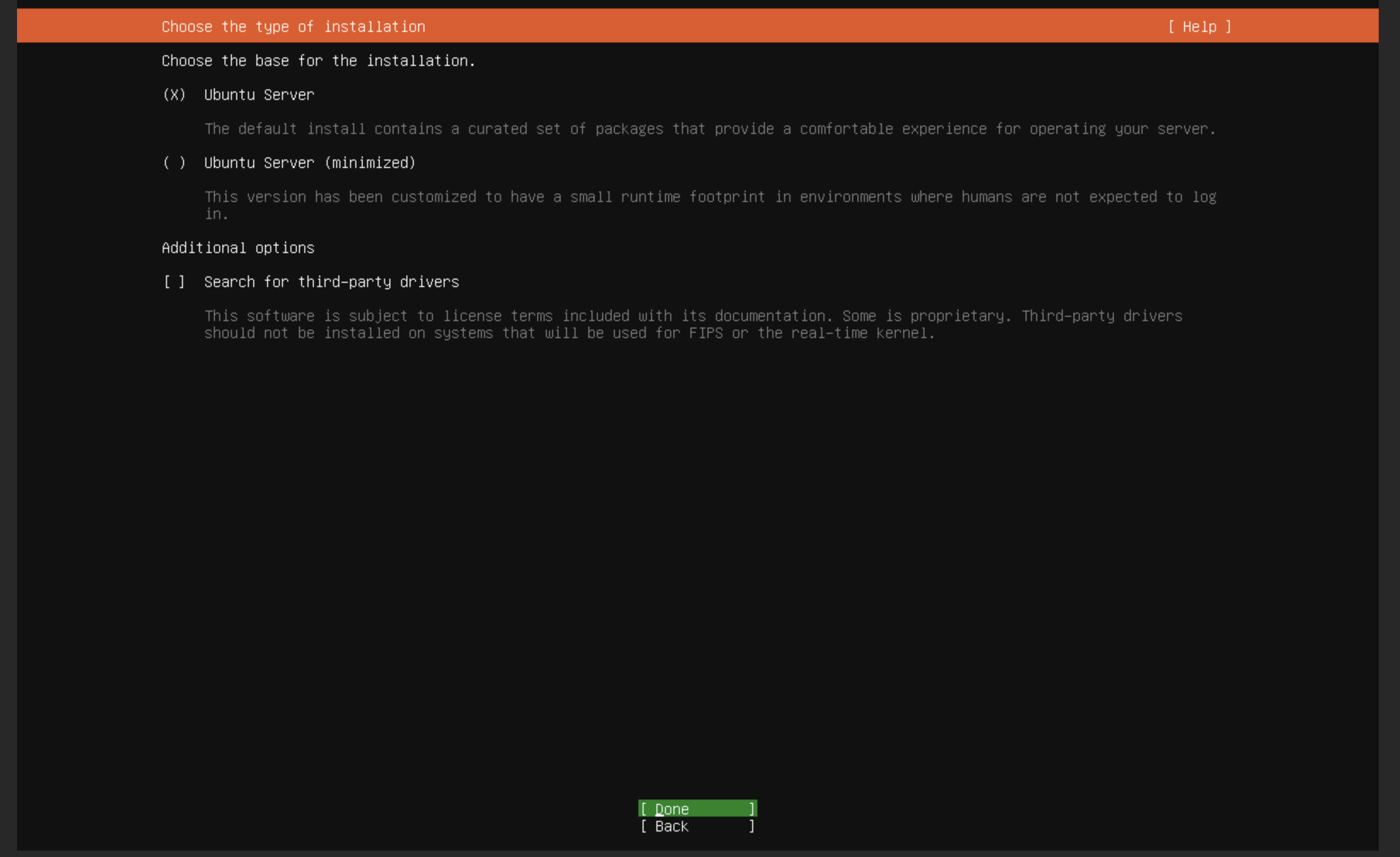This screenshot has width=1400, height=857.
Task: Click the 'This software is subject to license' note
Action: click(693, 324)
